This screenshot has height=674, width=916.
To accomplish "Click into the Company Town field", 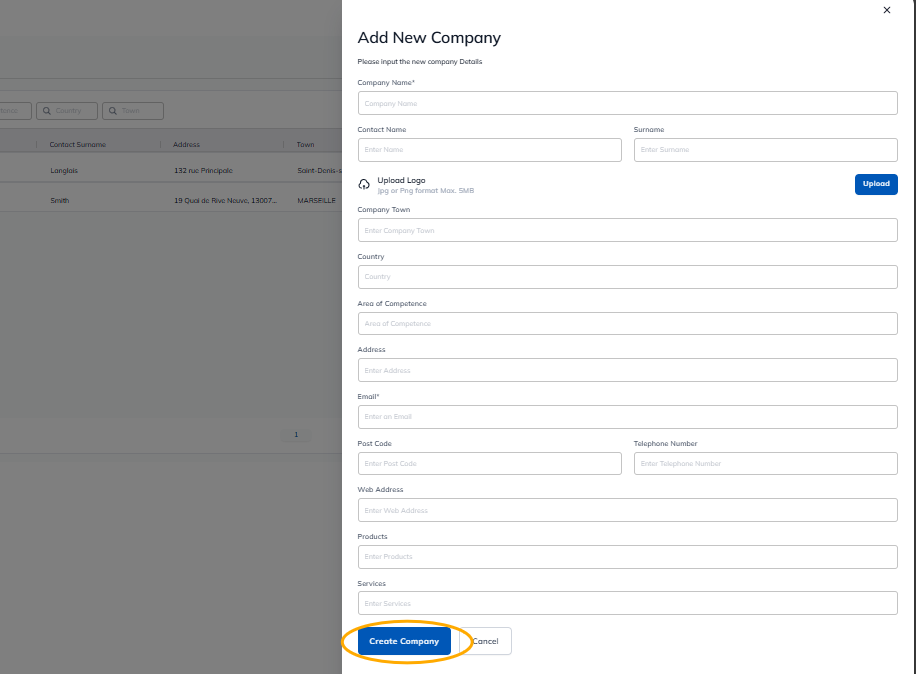I will click(x=627, y=230).
